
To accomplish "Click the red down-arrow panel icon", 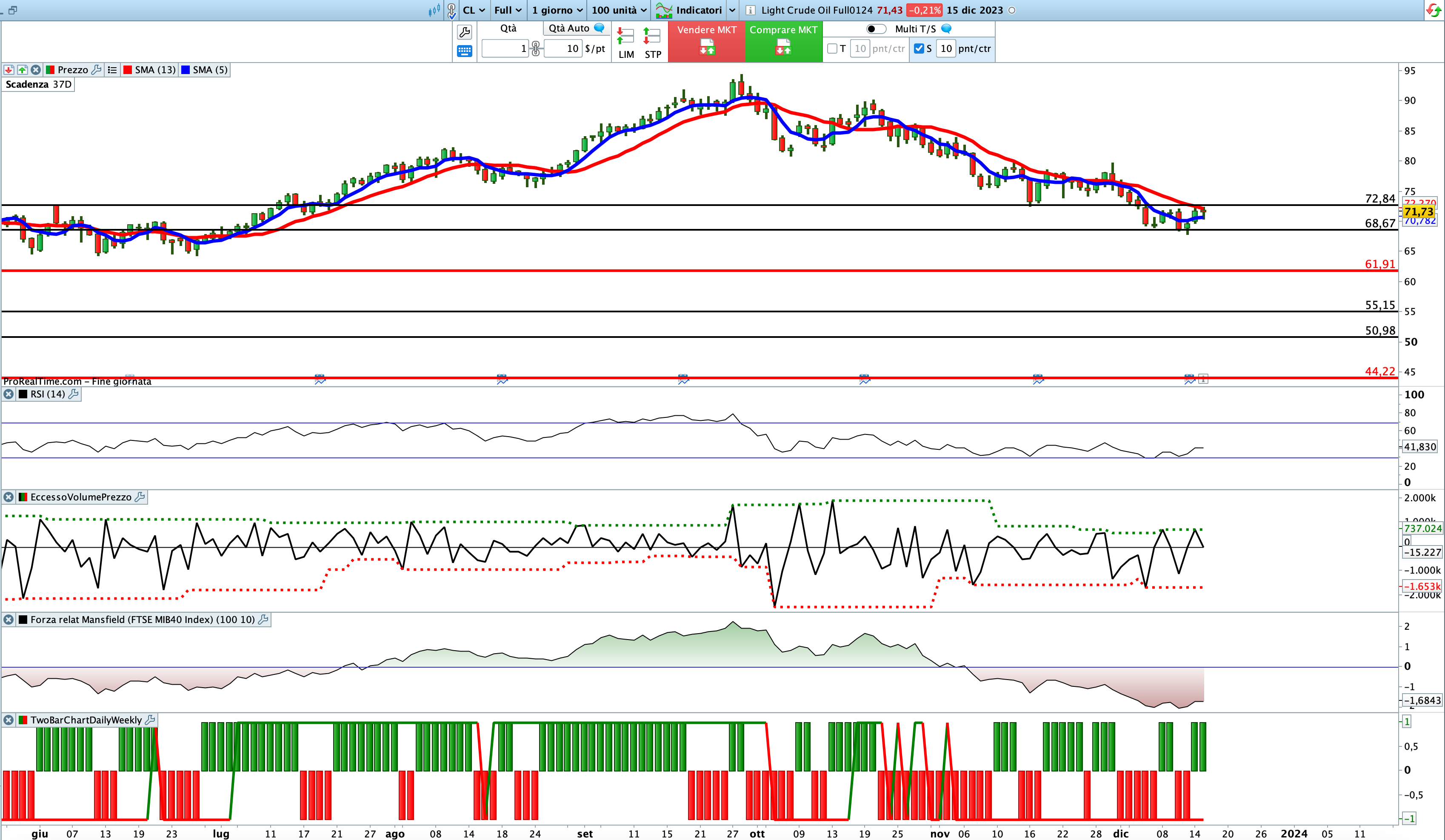I will click(9, 70).
